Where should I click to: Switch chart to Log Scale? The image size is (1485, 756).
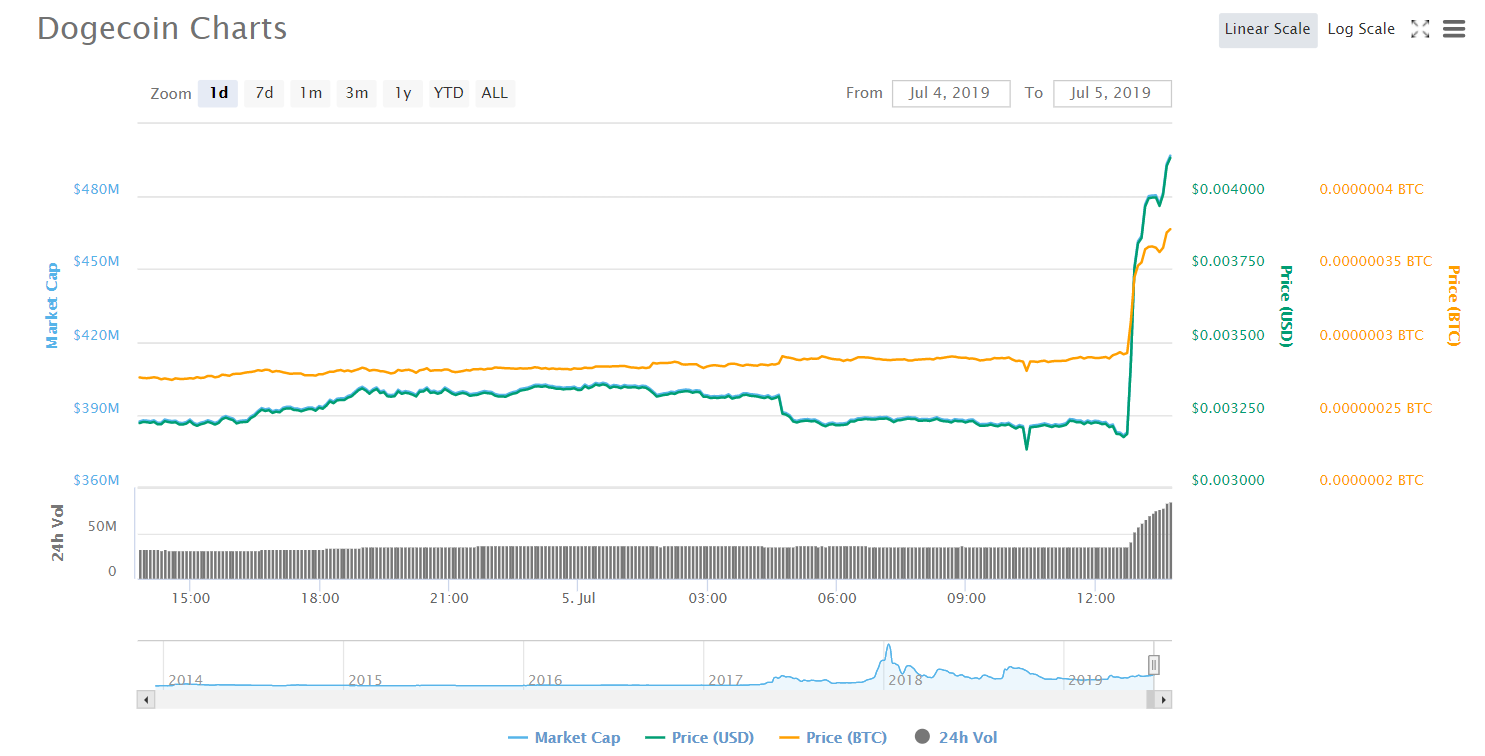[x=1361, y=29]
